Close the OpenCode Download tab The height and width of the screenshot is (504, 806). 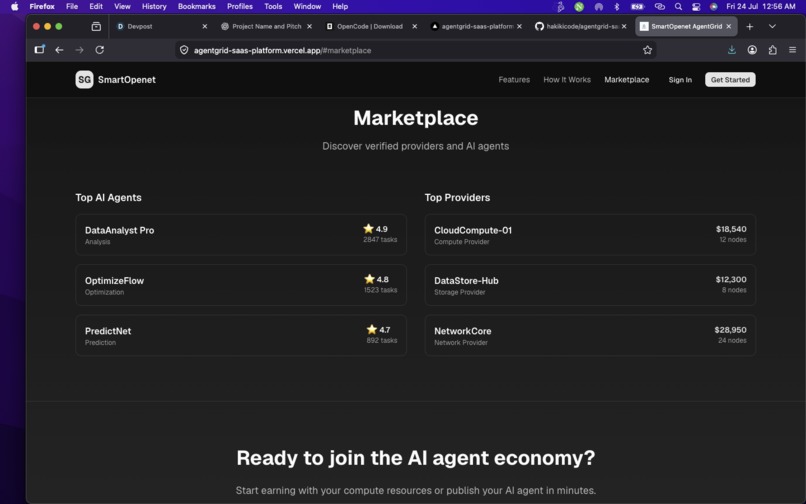point(414,26)
